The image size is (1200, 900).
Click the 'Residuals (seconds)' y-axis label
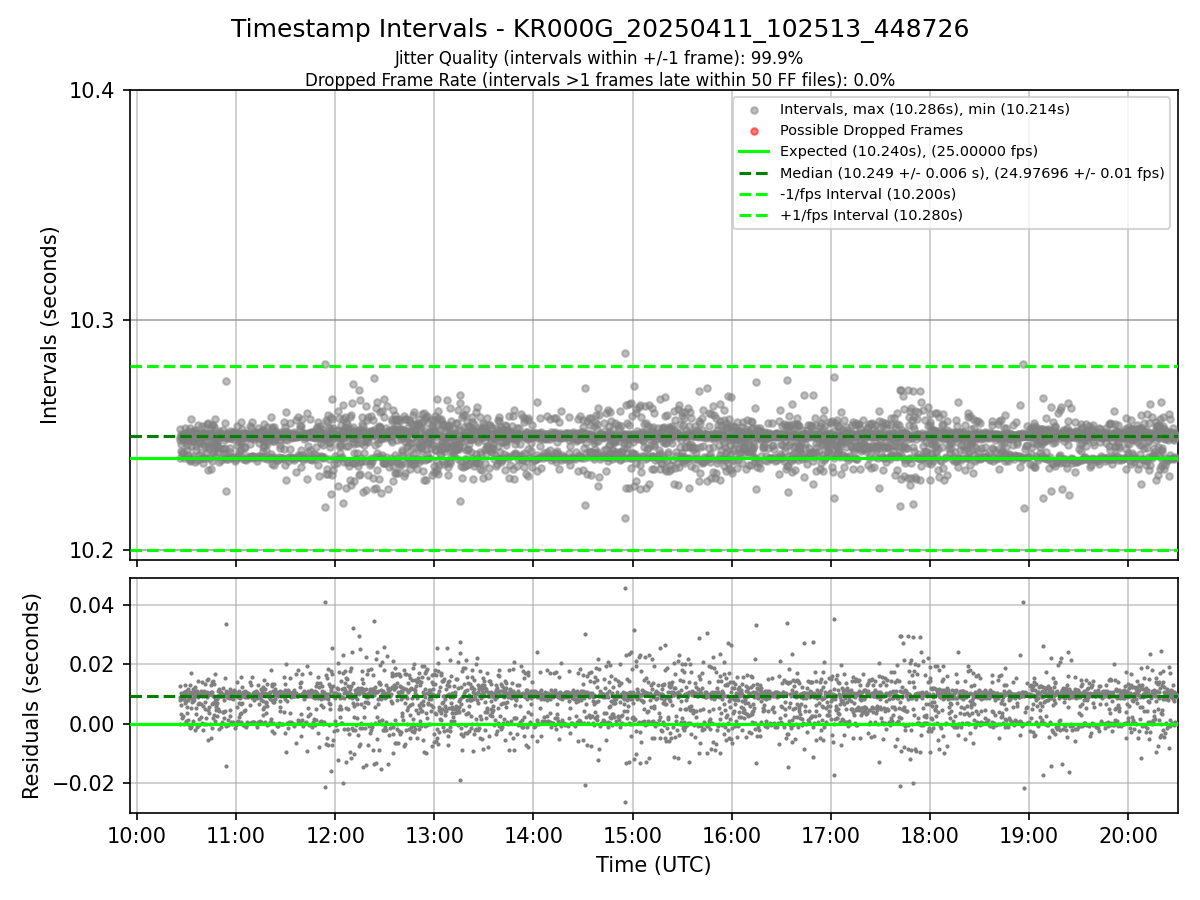[31, 696]
